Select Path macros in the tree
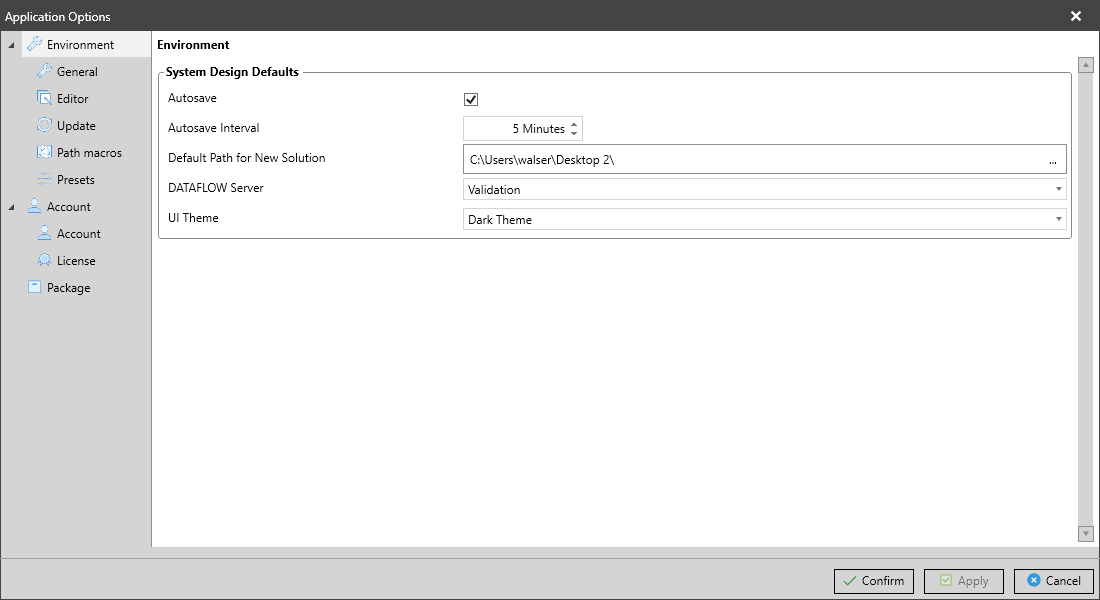The image size is (1100, 600). (x=89, y=153)
